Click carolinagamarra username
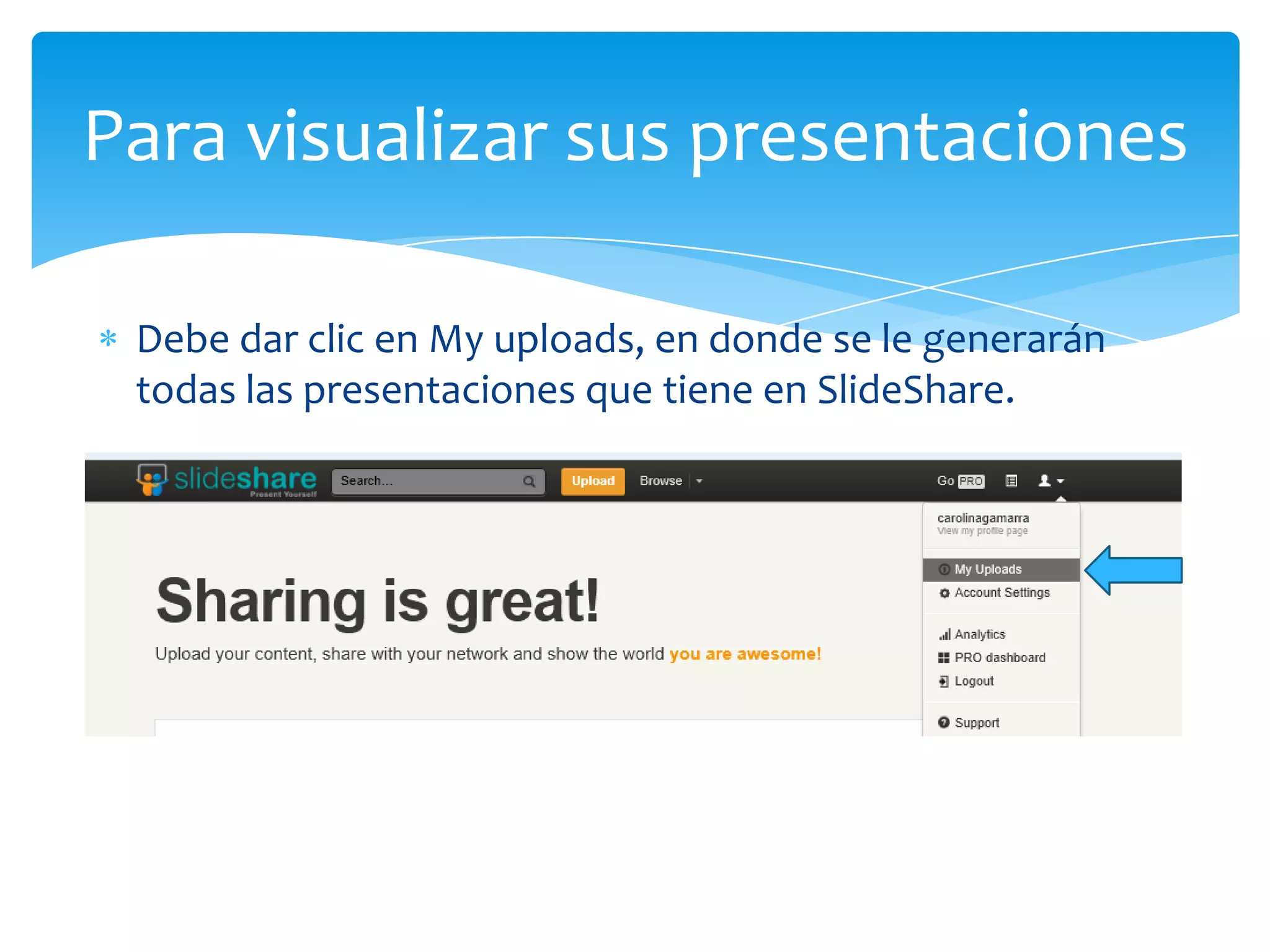Viewport: 1270px width, 952px height. coord(983,518)
